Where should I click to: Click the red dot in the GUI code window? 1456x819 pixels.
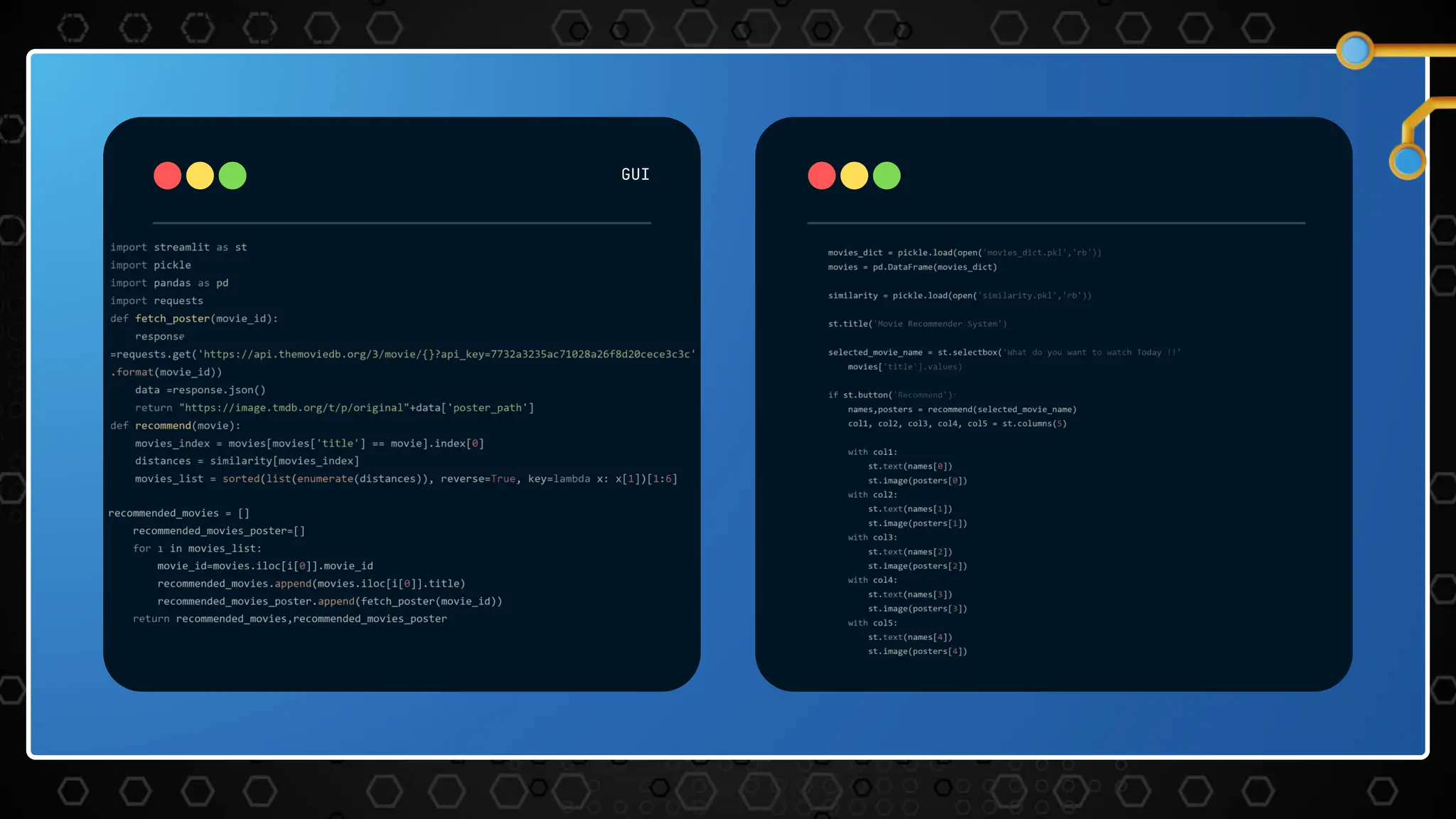click(x=167, y=176)
